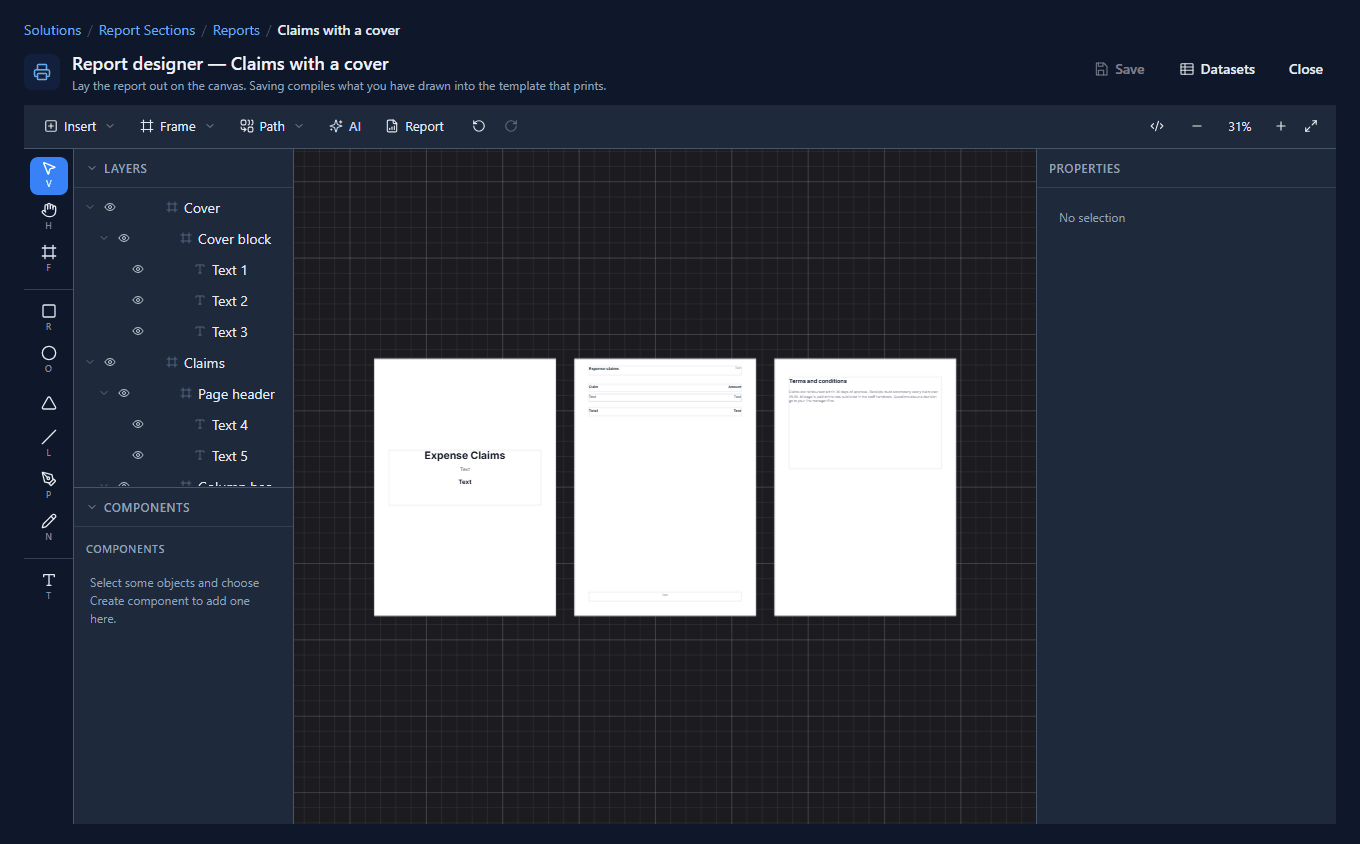Screen dimensions: 1360x844
Task: Hide the Text 5 layer
Action: coord(138,456)
